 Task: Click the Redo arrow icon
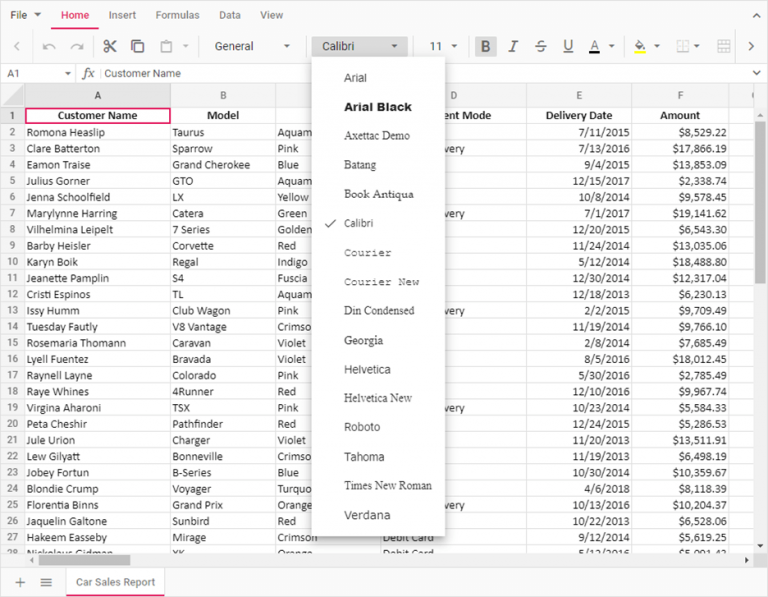tap(76, 46)
